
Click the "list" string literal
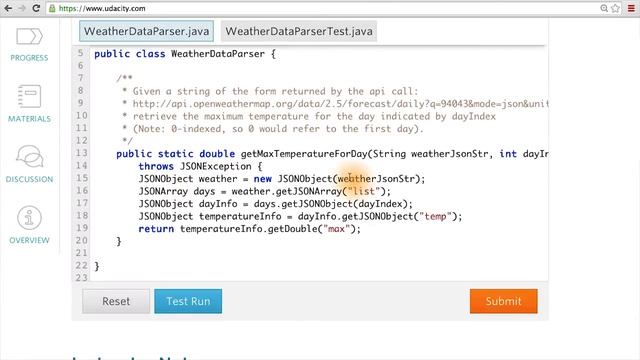click(364, 191)
